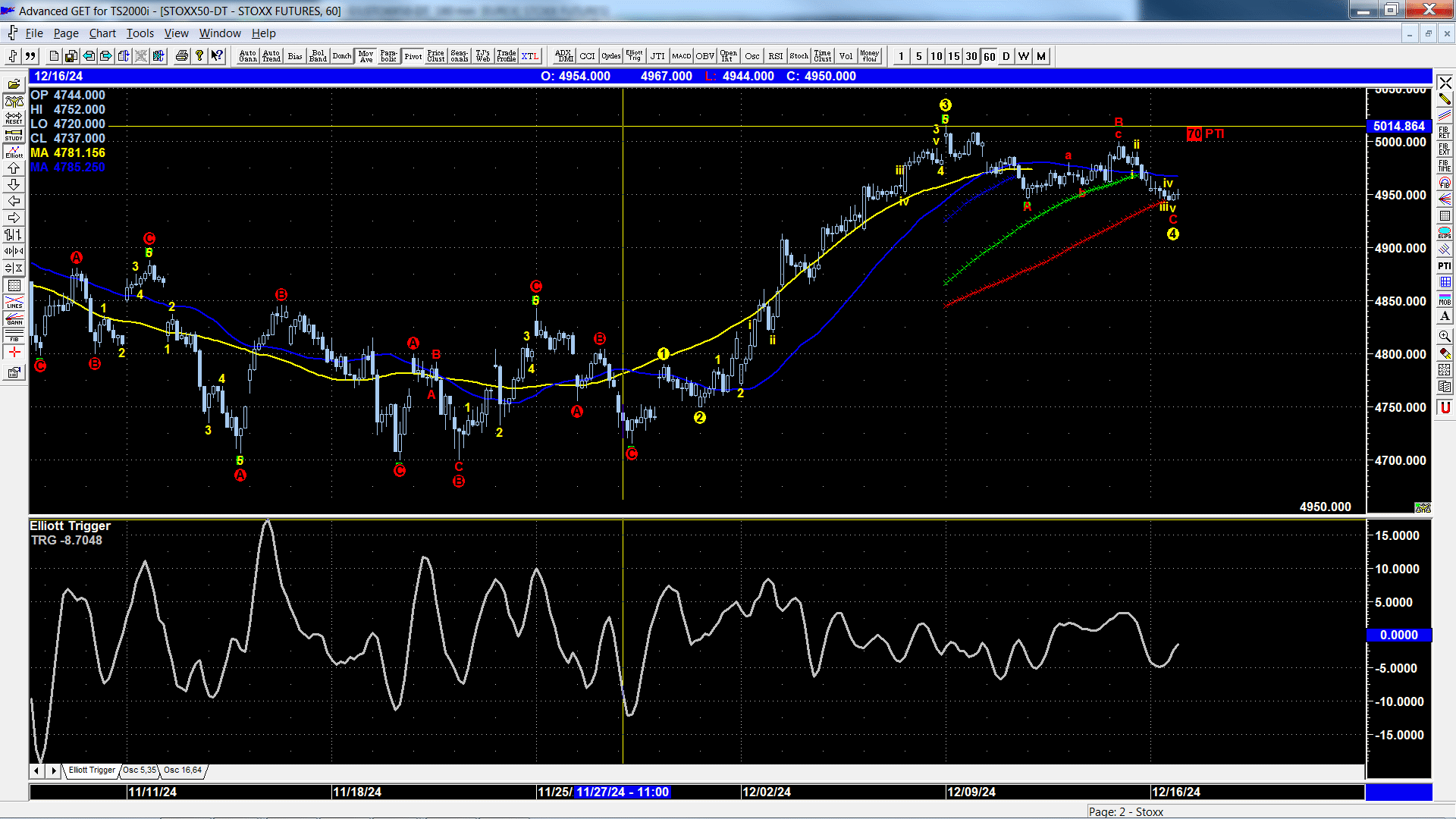
Task: Click the magnifier zoom icon in right sidebar
Action: tap(1445, 336)
